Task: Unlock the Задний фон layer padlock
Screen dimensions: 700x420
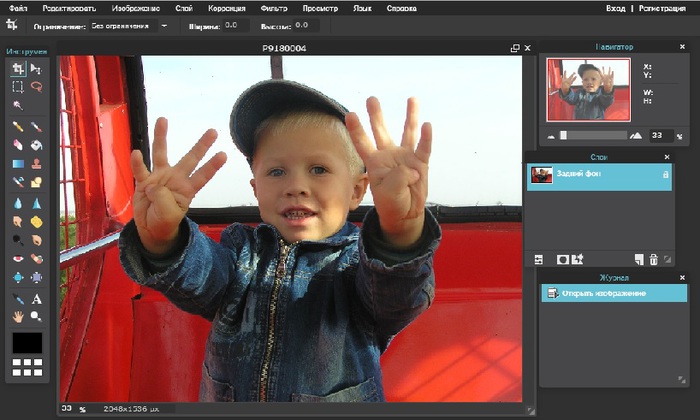Action: point(665,175)
